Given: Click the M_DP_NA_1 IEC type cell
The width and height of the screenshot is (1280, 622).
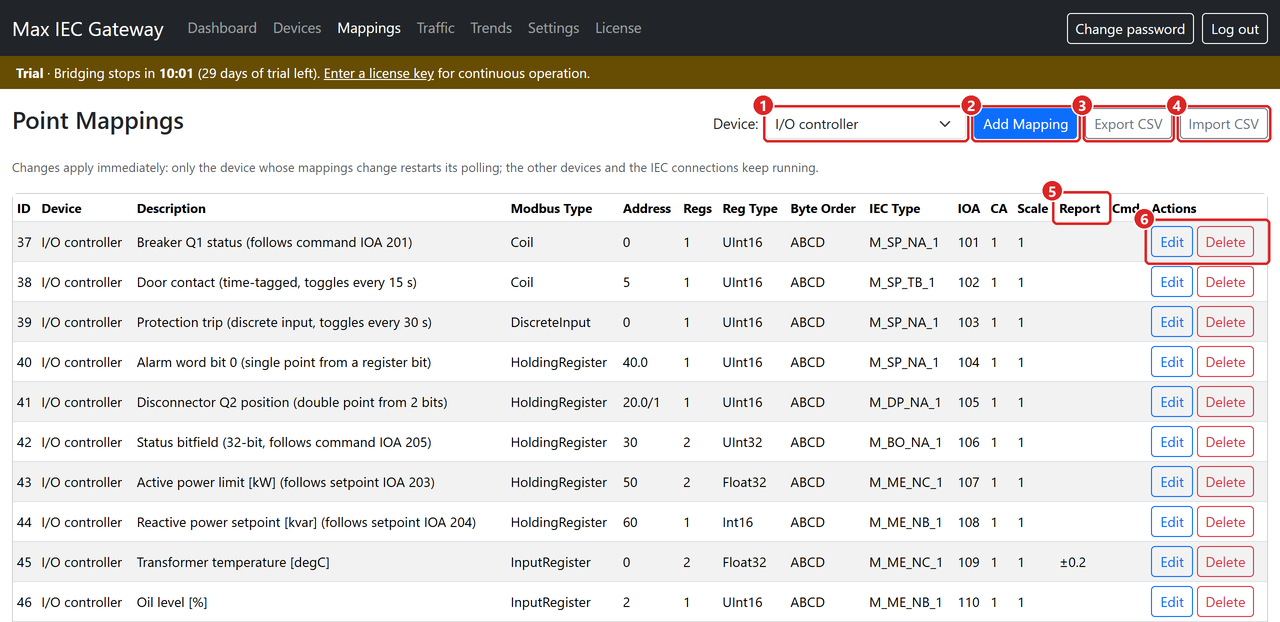Looking at the screenshot, I should coord(905,402).
